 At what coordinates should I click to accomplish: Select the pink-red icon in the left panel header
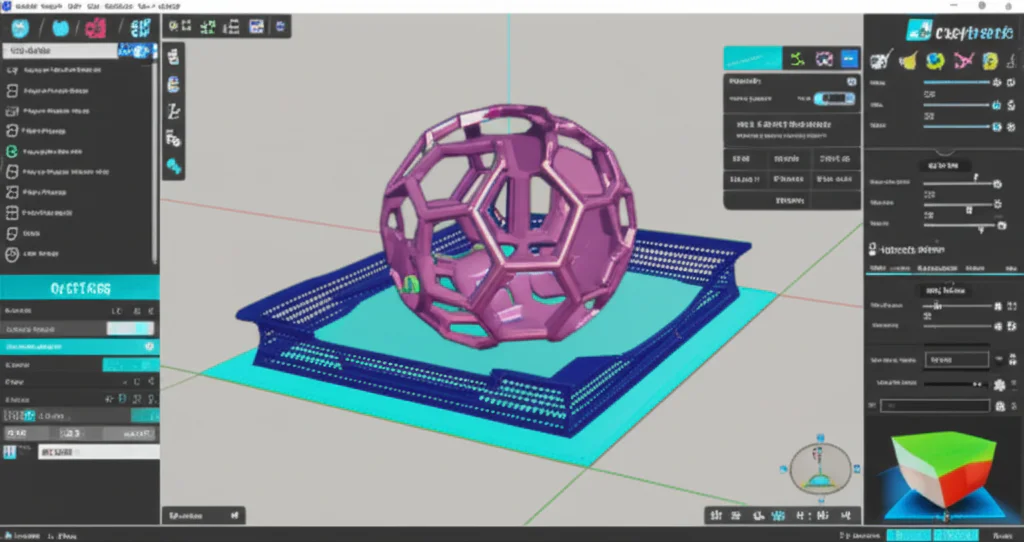pyautogui.click(x=96, y=28)
